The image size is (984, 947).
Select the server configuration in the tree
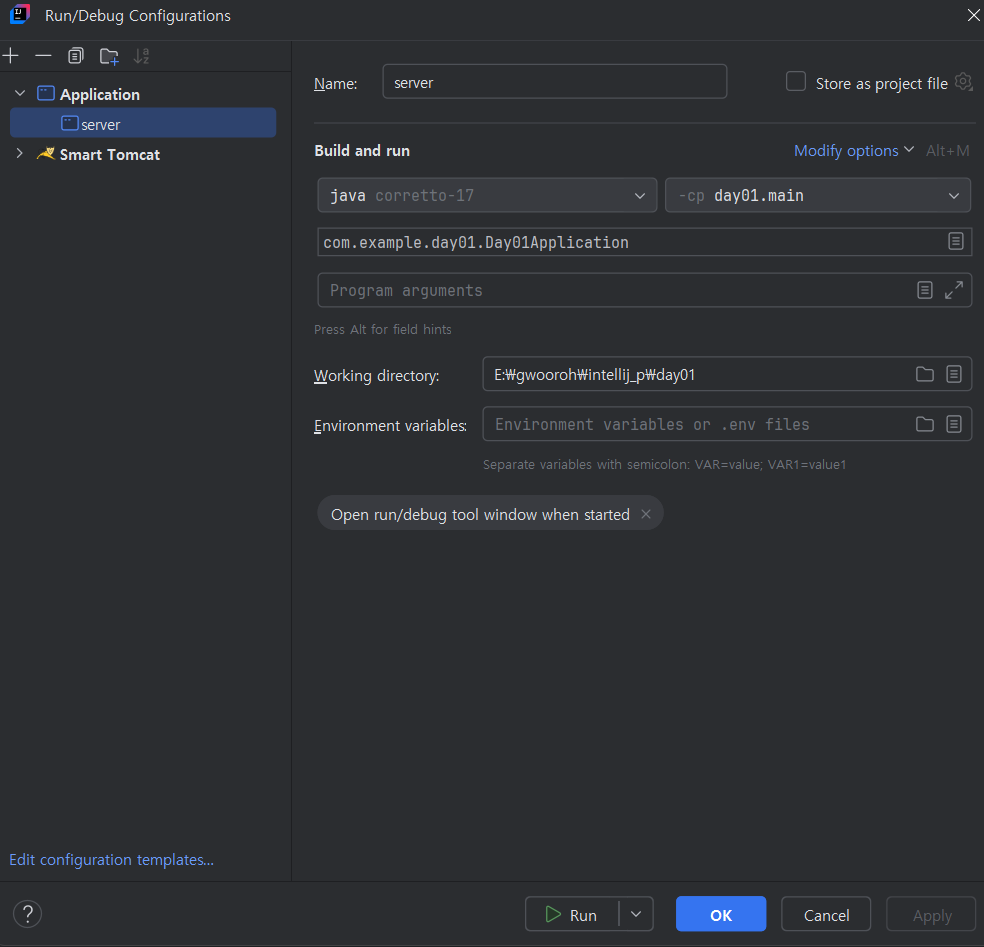pos(143,123)
